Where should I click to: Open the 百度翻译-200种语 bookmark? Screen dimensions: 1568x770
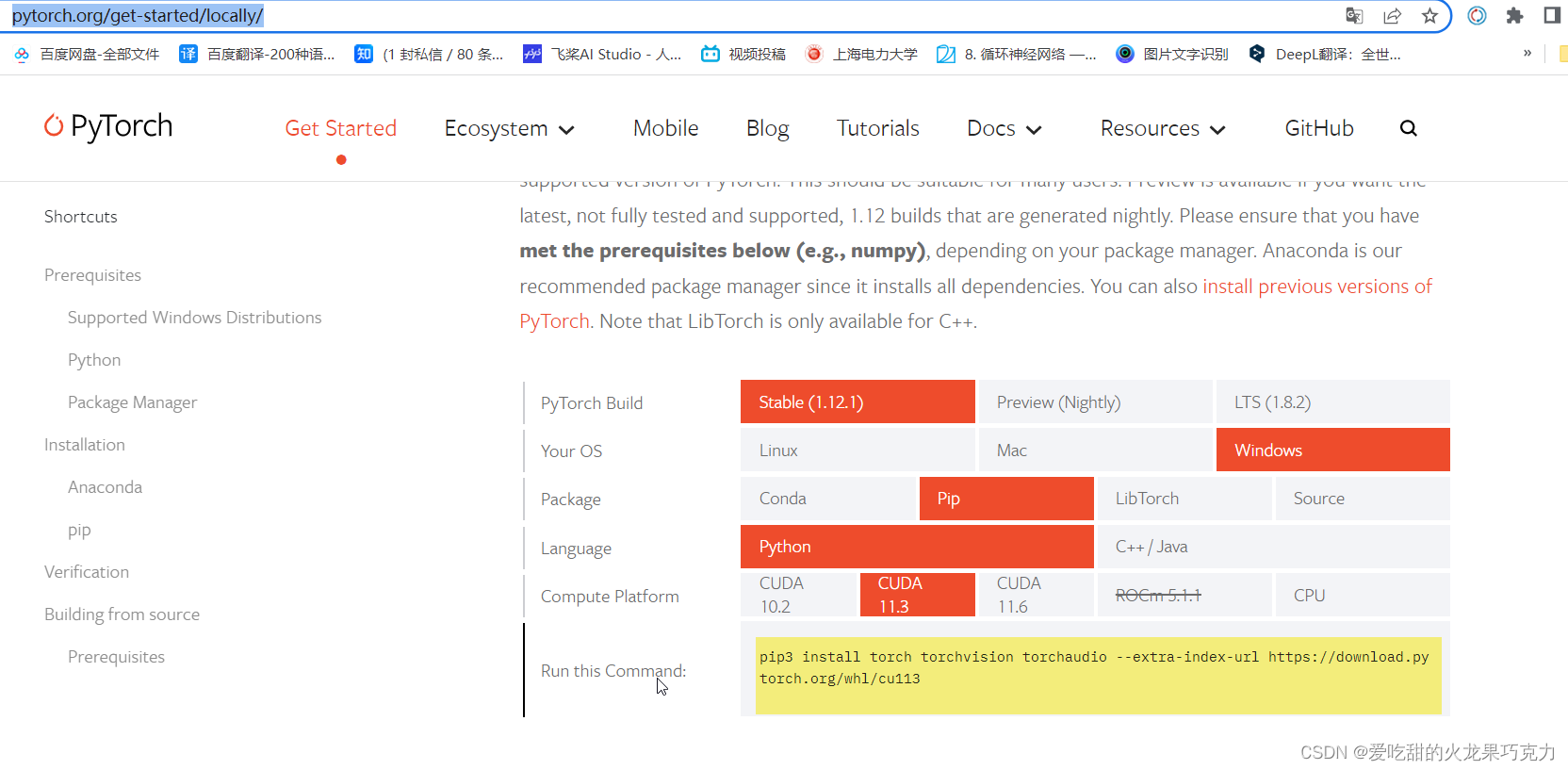(257, 54)
